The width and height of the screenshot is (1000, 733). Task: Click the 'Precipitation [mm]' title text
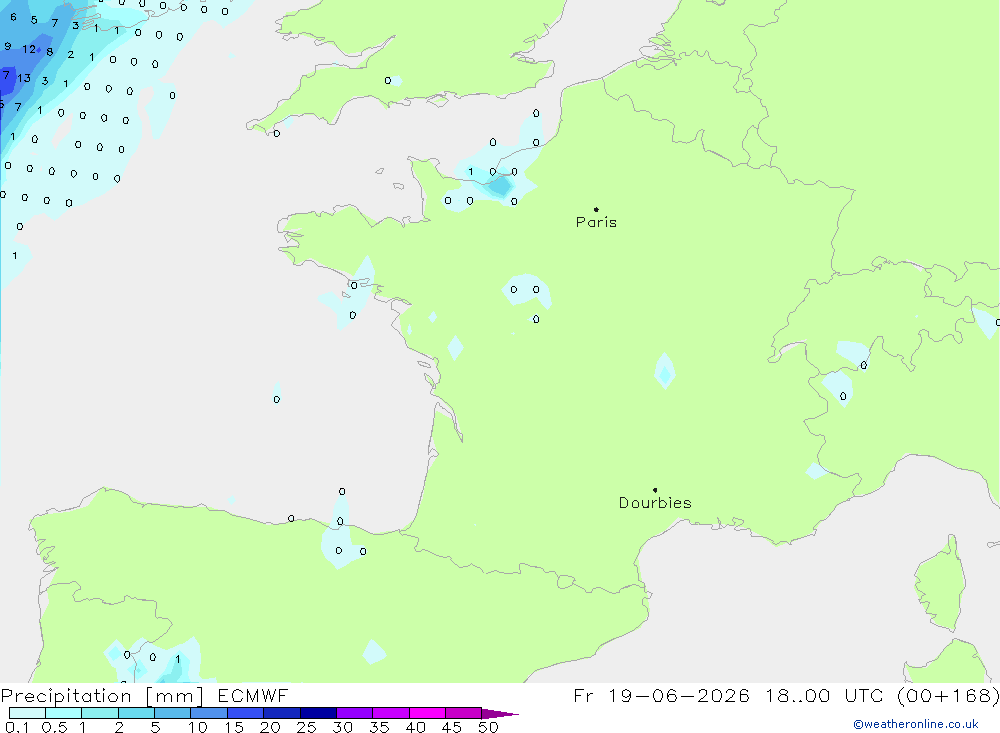coord(102,696)
